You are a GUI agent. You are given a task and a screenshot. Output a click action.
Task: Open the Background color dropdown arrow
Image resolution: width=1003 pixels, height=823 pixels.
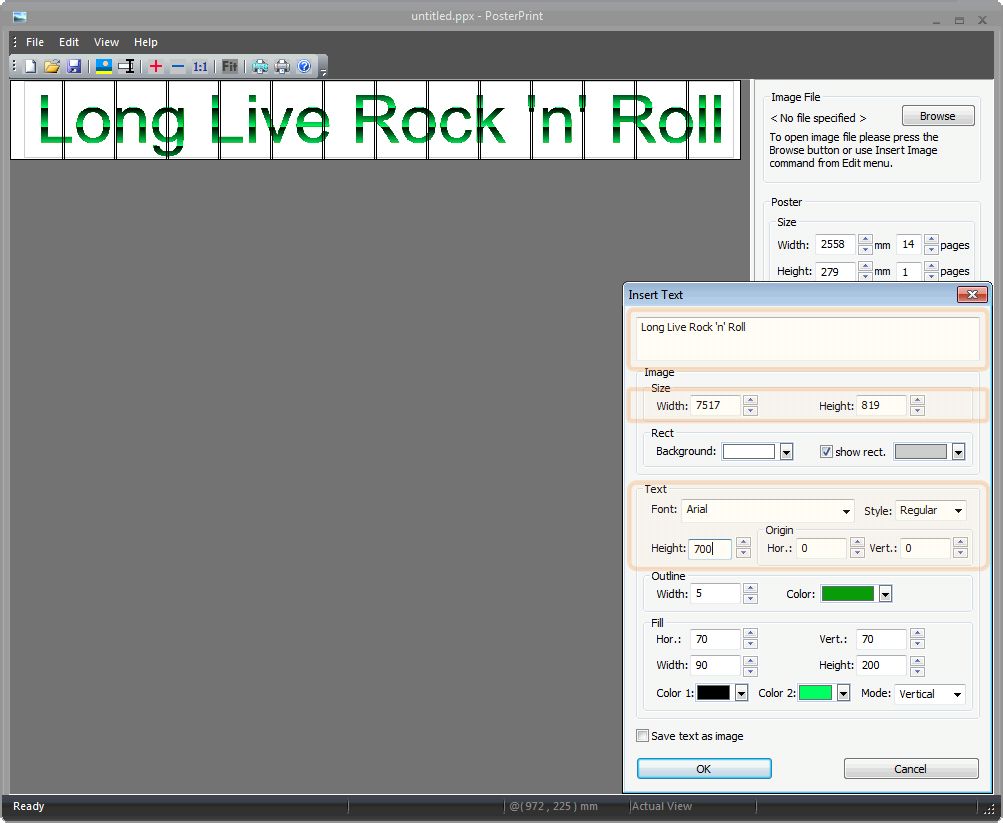click(786, 452)
